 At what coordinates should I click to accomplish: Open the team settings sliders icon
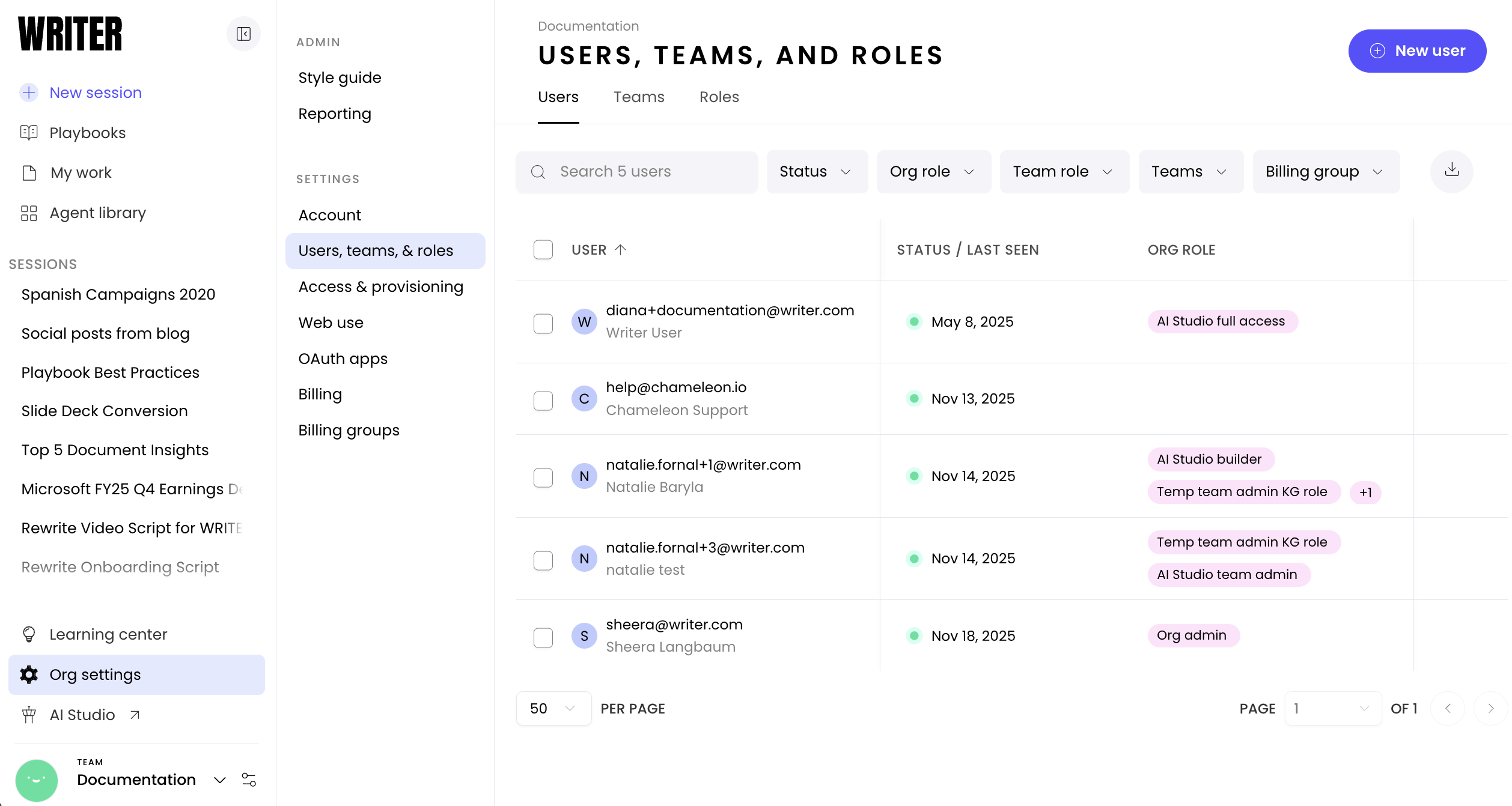point(248,780)
